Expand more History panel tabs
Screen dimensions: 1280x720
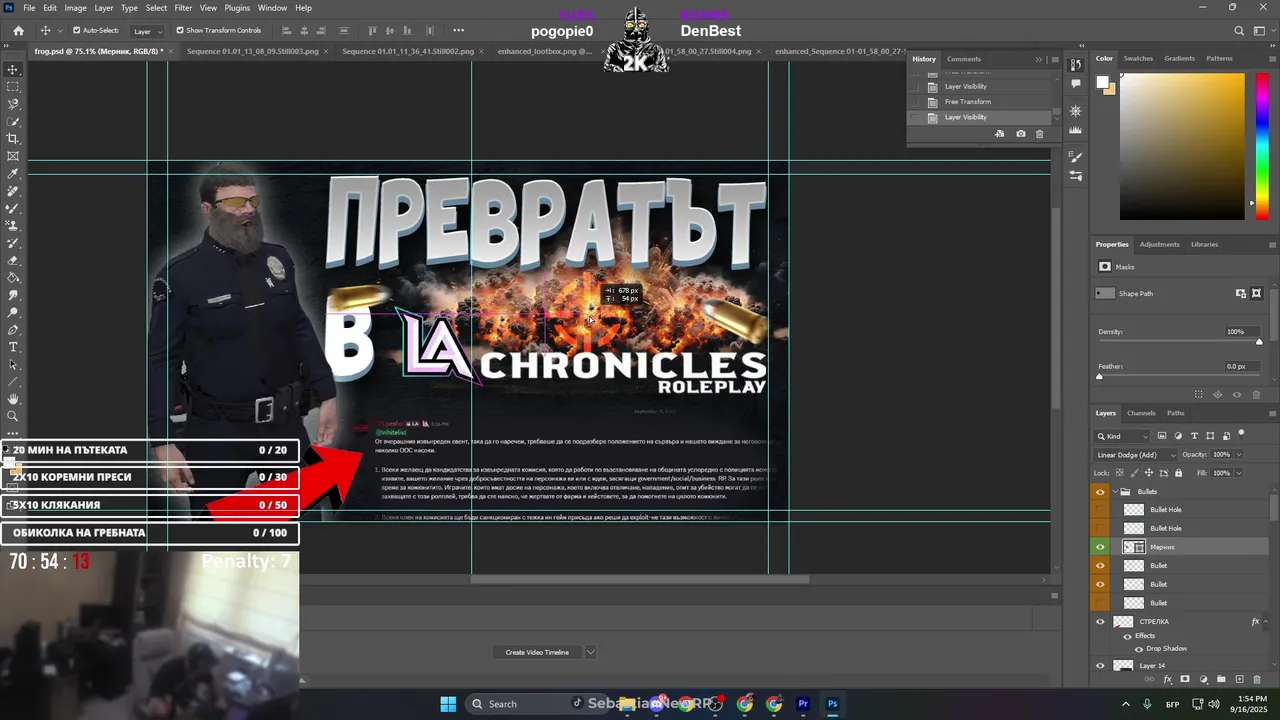pyautogui.click(x=1039, y=59)
